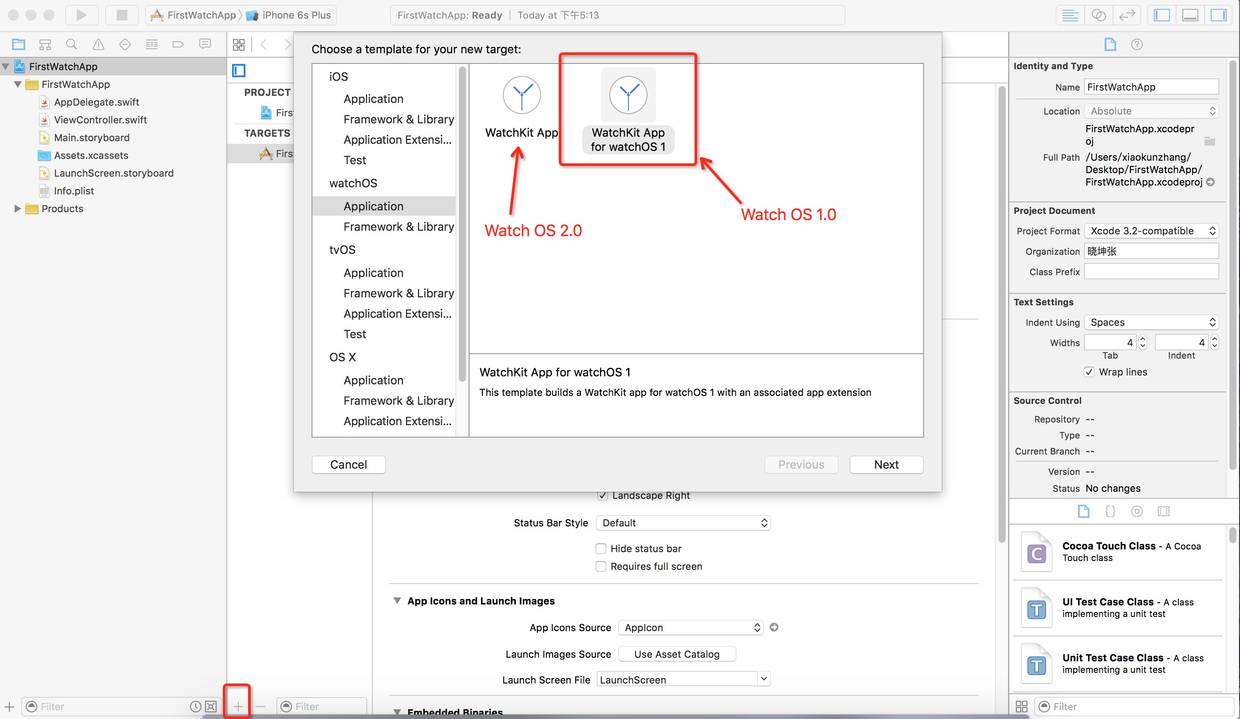Open the Location Absolute dropdown
This screenshot has width=1240, height=719.
[x=1151, y=111]
